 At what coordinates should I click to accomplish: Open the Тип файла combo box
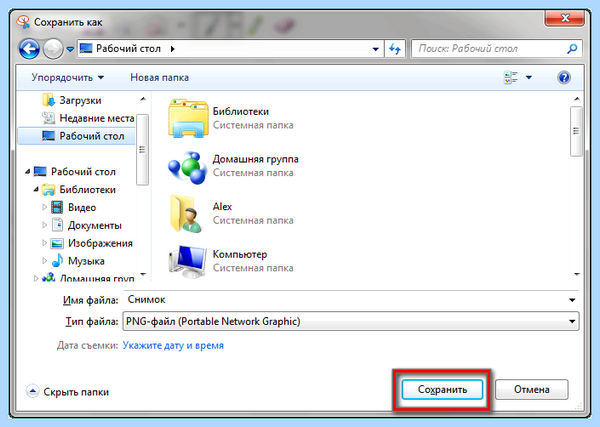pyautogui.click(x=351, y=321)
